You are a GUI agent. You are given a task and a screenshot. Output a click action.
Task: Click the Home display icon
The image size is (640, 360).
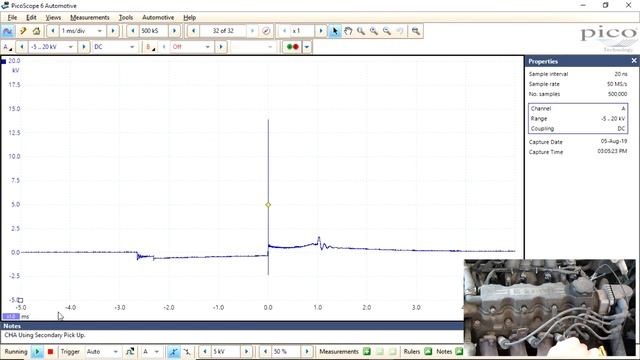pyautogui.click(x=36, y=31)
